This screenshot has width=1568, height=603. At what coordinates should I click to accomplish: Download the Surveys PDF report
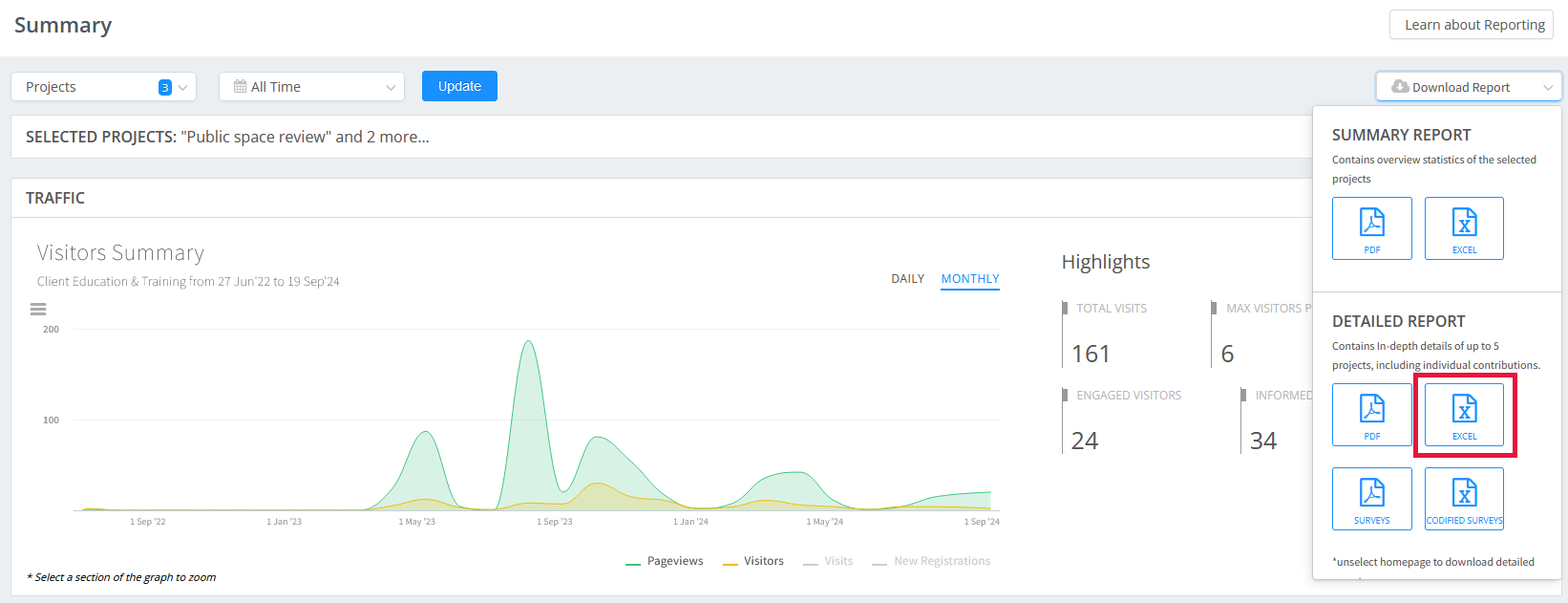click(1372, 499)
